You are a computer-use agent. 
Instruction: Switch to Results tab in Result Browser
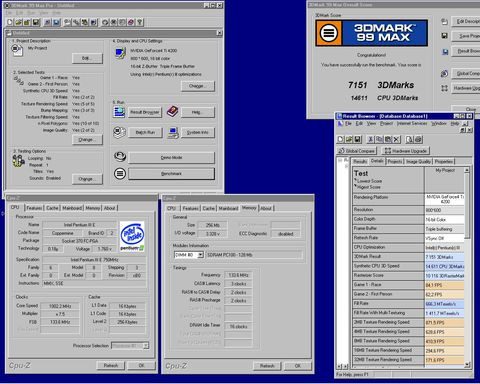pos(360,161)
